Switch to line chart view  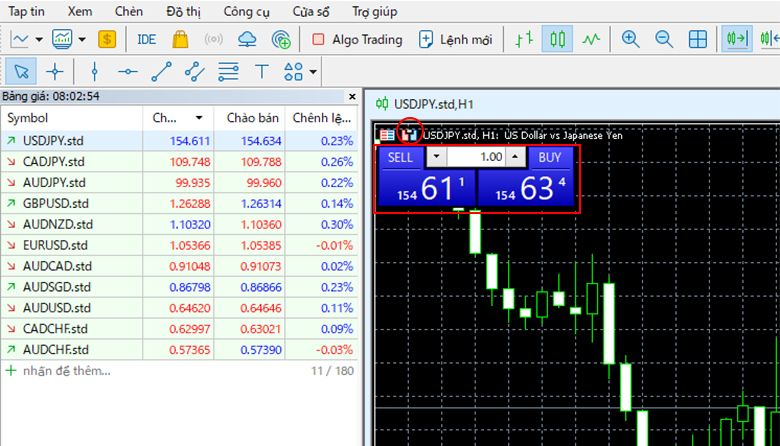coord(591,39)
